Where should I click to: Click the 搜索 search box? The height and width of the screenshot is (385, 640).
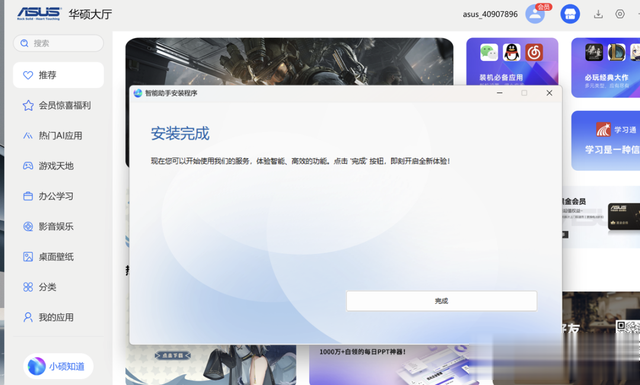pyautogui.click(x=58, y=43)
